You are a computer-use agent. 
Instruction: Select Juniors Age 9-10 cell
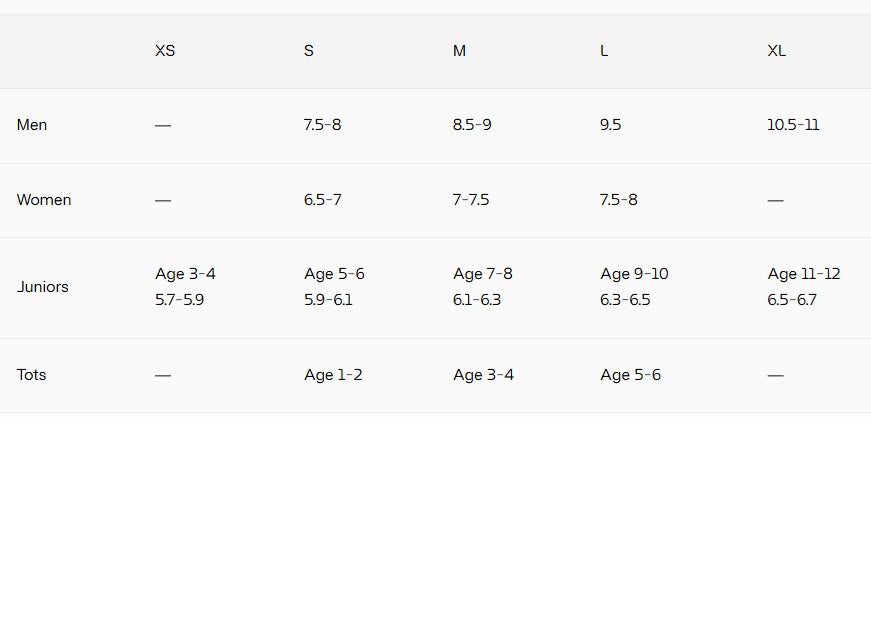tap(634, 274)
